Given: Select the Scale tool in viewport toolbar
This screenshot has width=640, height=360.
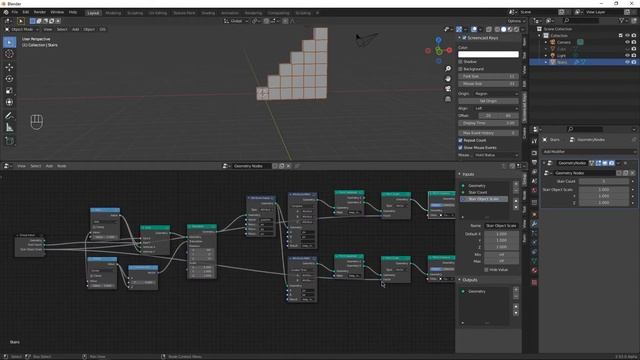Looking at the screenshot, I should click(x=9, y=91).
